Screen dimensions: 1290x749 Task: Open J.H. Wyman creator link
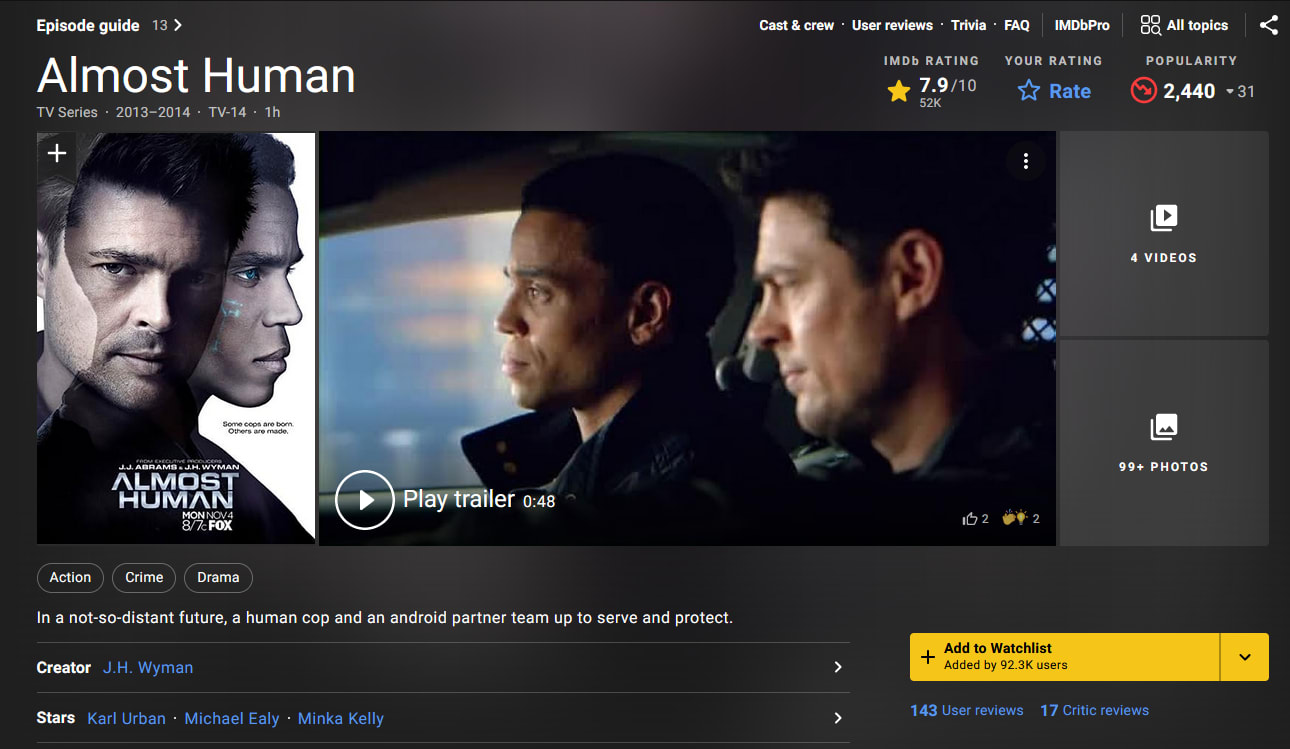pyautogui.click(x=148, y=667)
